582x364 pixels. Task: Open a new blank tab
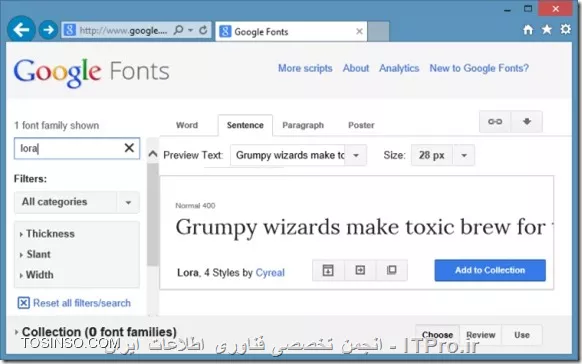[x=378, y=32]
